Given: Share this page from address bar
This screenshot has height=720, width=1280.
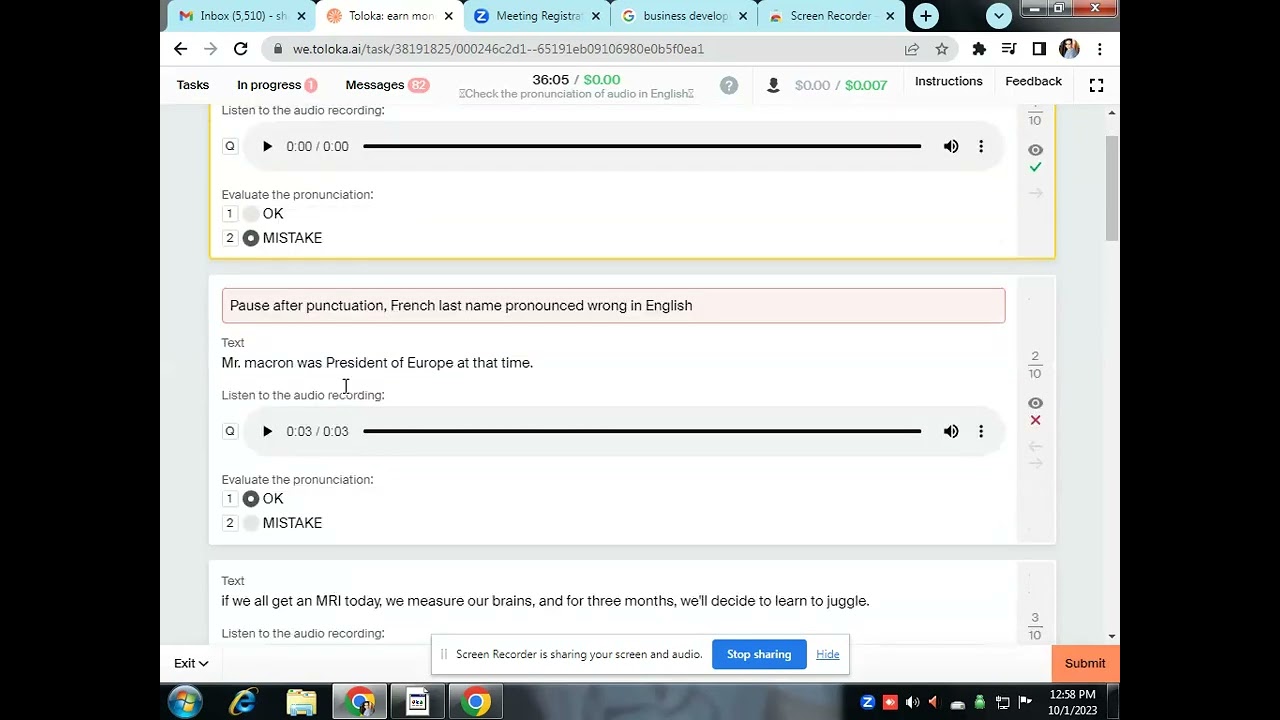Looking at the screenshot, I should click(912, 49).
